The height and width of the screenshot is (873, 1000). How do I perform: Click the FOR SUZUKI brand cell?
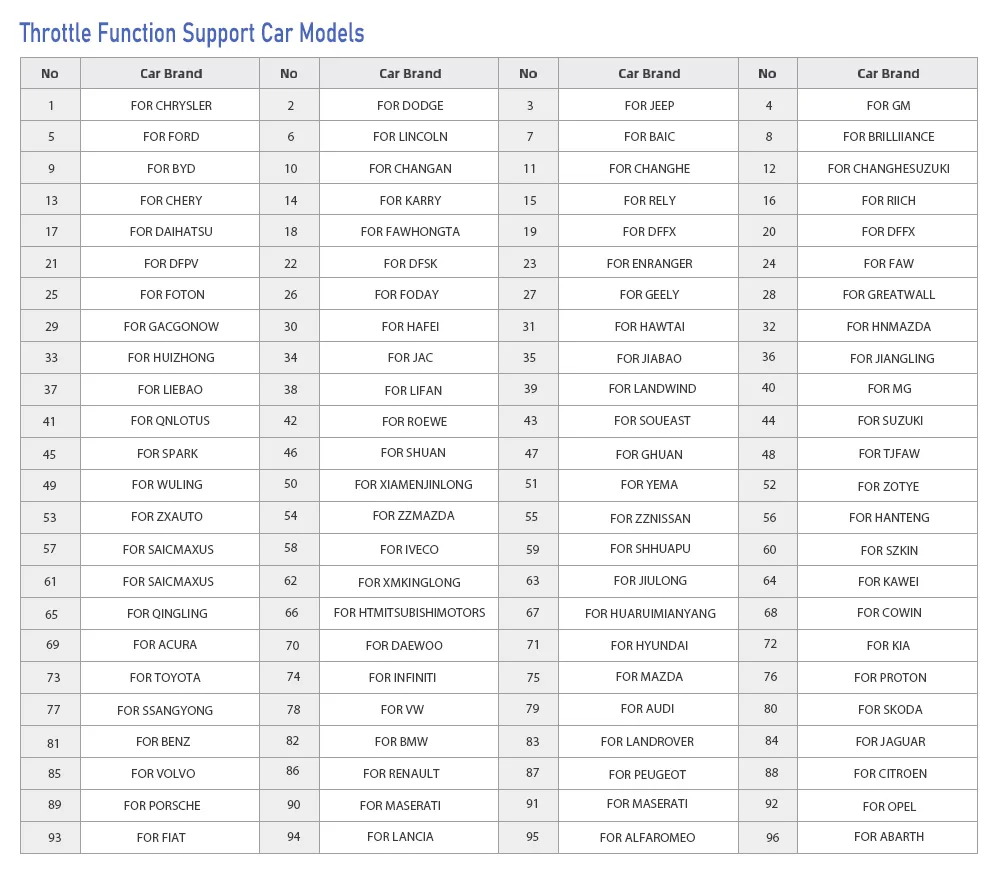click(890, 420)
